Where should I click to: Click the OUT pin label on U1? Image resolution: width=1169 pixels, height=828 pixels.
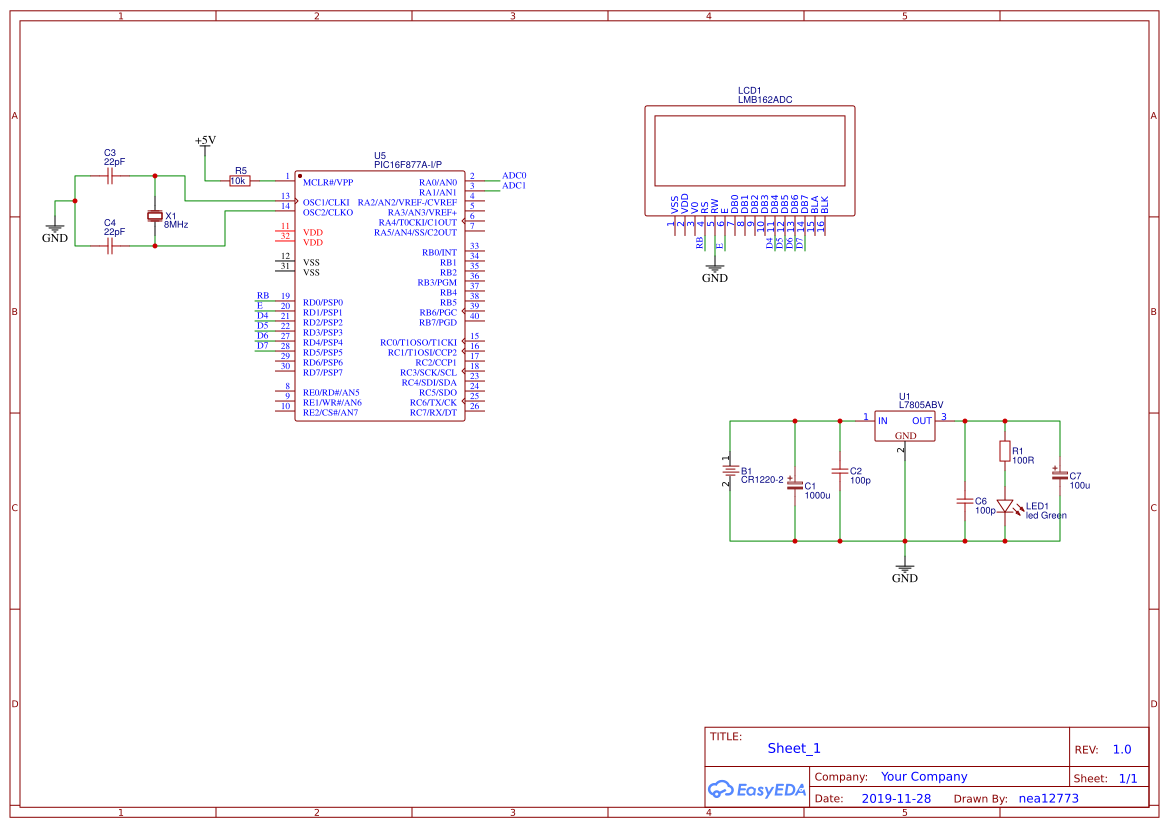pos(922,421)
